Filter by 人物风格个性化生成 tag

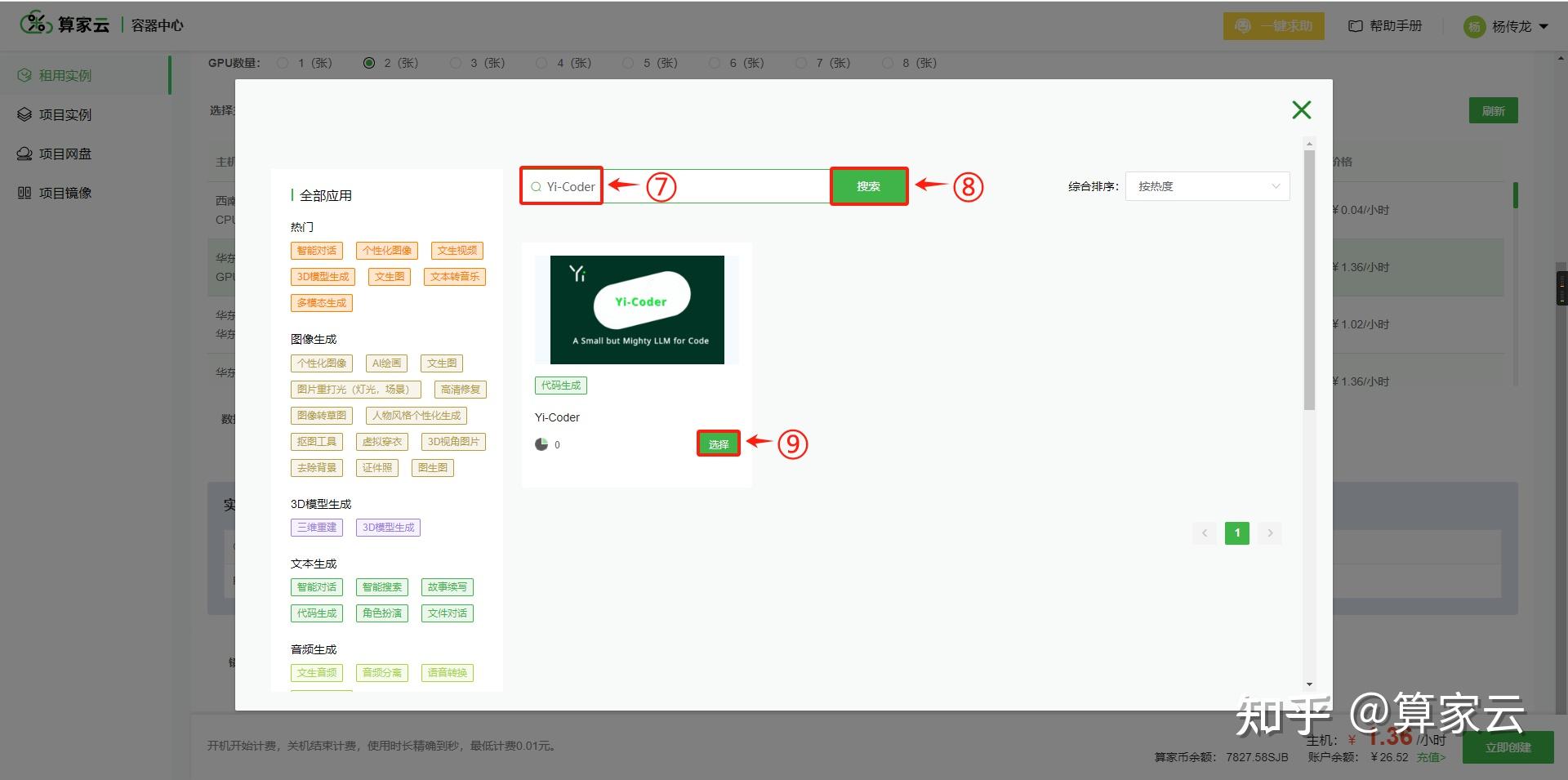pyautogui.click(x=416, y=416)
